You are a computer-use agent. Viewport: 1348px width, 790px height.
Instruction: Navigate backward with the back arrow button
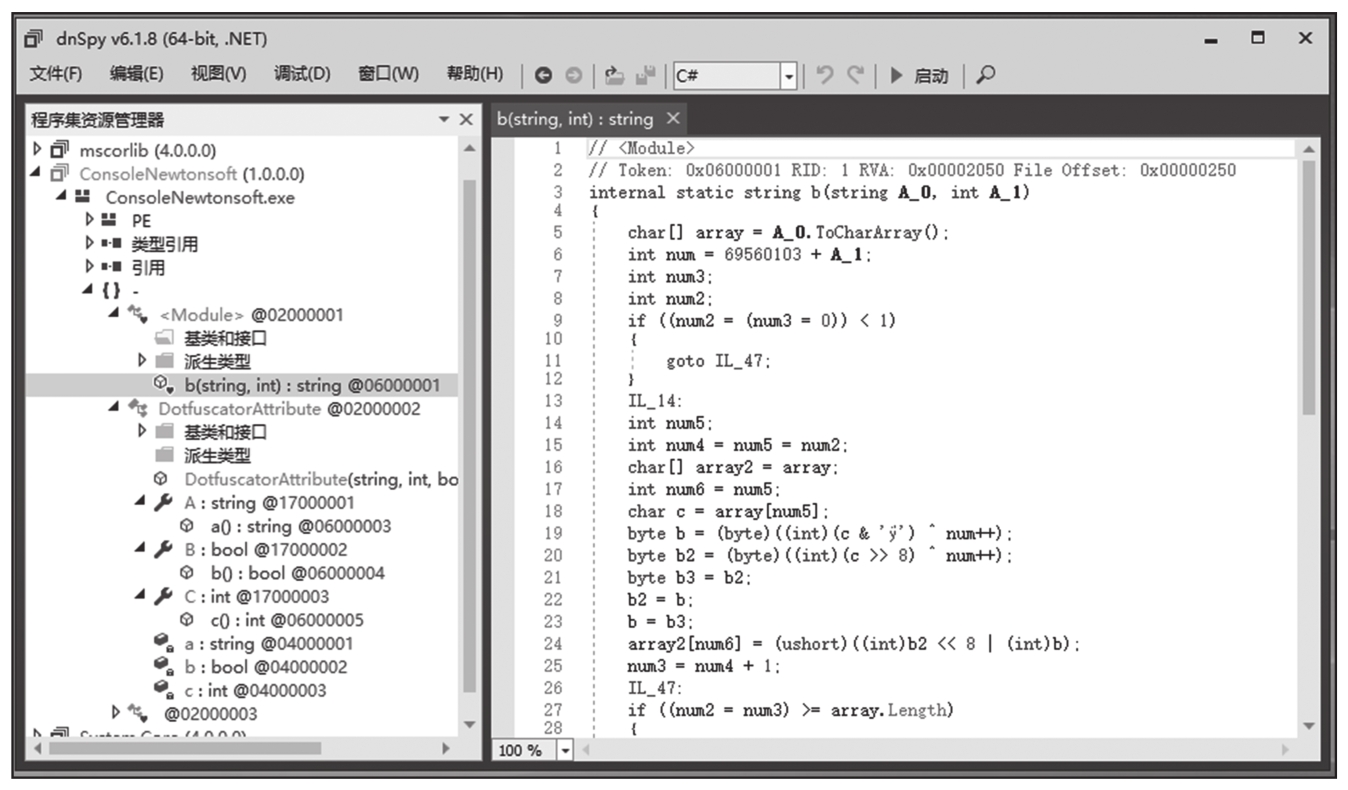click(543, 75)
